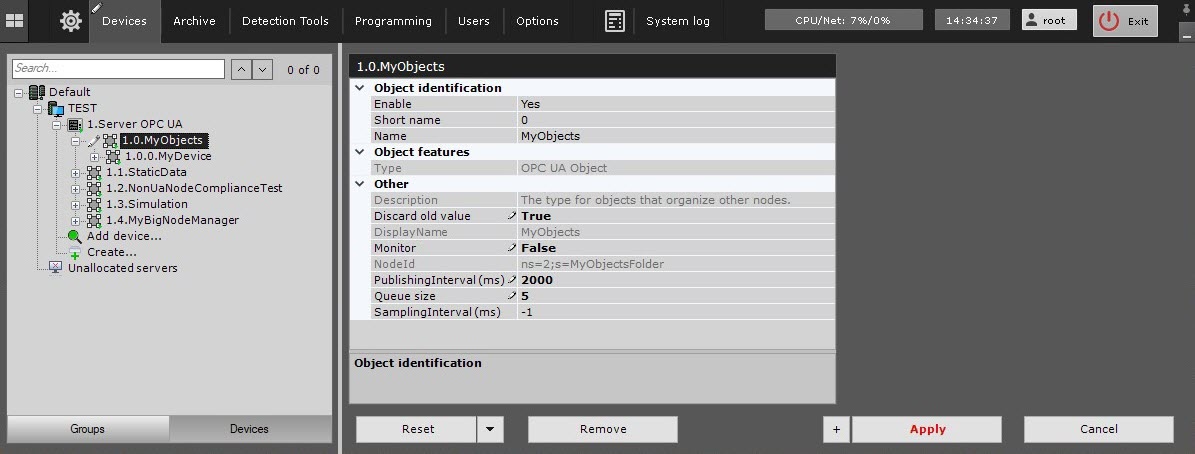
Task: Click the settings gear icon
Action: [71, 21]
